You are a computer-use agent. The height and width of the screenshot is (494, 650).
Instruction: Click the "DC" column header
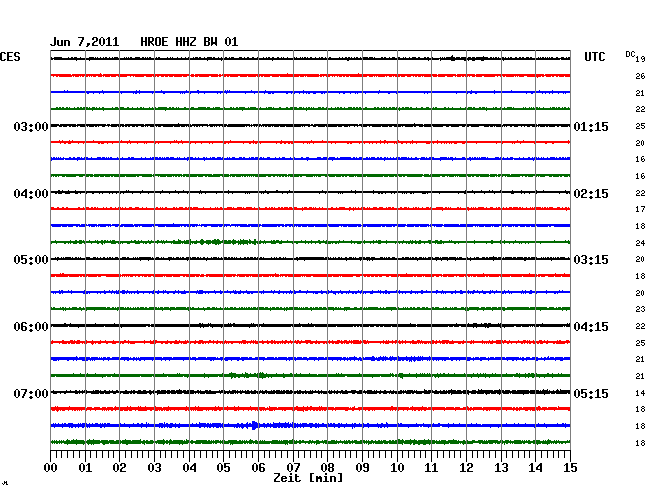tap(630, 54)
